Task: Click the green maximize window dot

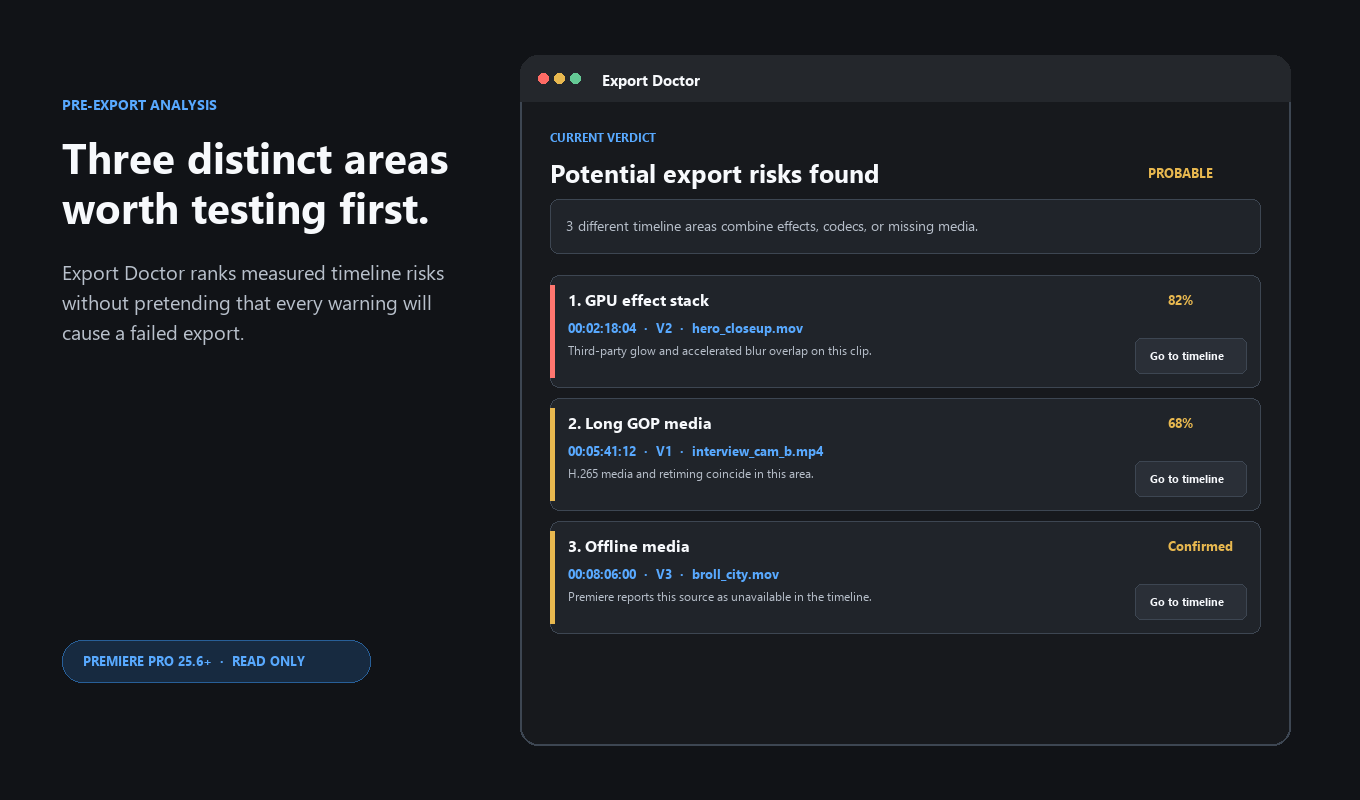Action: point(576,79)
